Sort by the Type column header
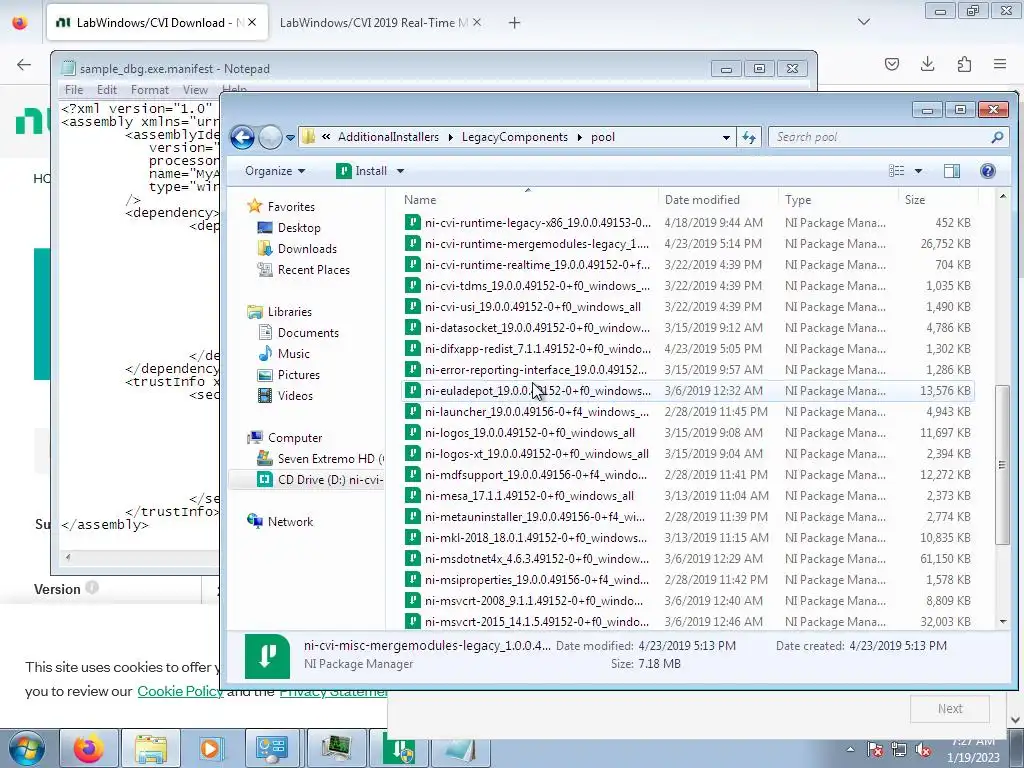 tap(839, 200)
